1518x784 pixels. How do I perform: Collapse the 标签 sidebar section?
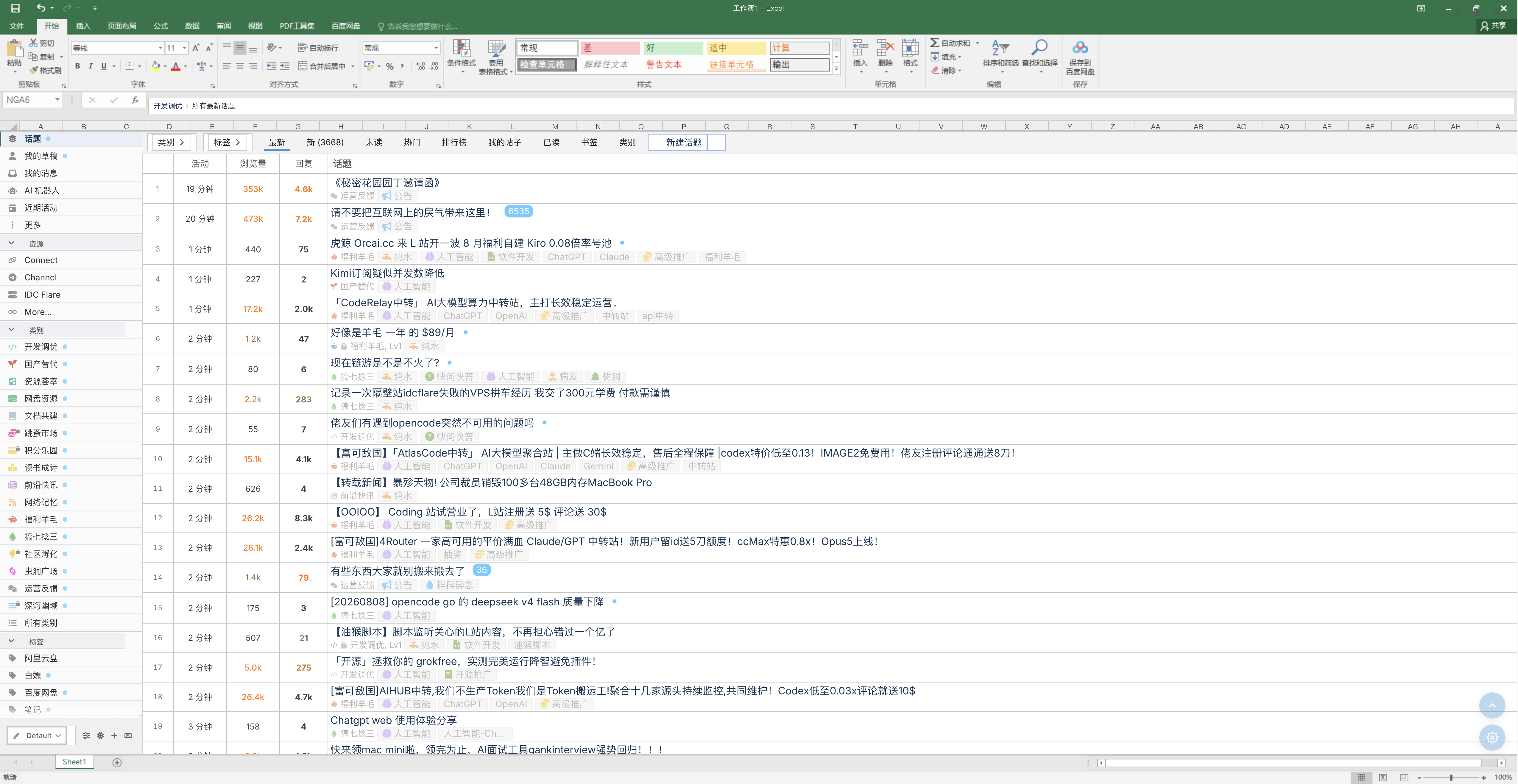click(11, 641)
